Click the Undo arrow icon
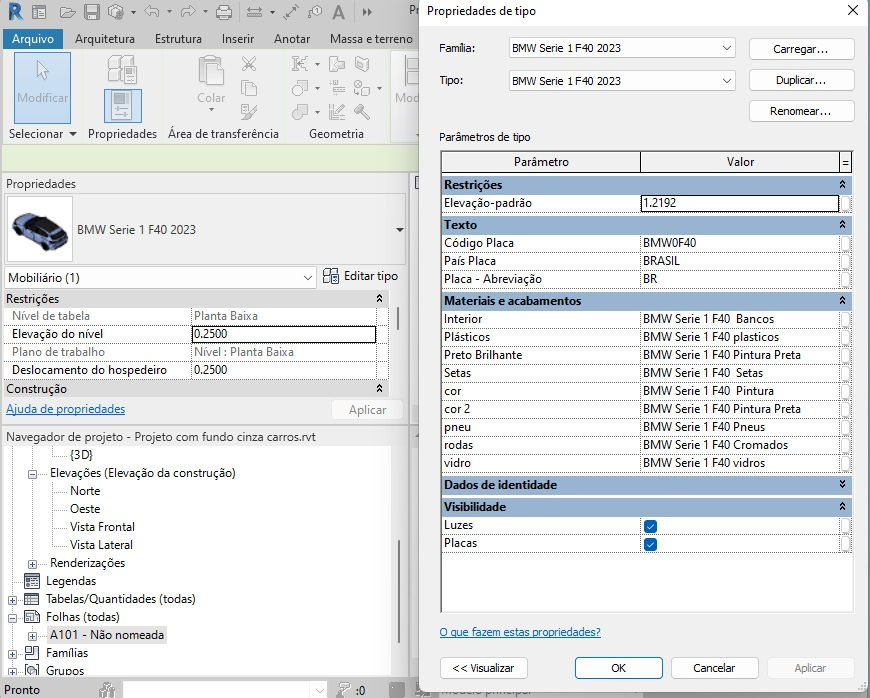 tap(152, 12)
